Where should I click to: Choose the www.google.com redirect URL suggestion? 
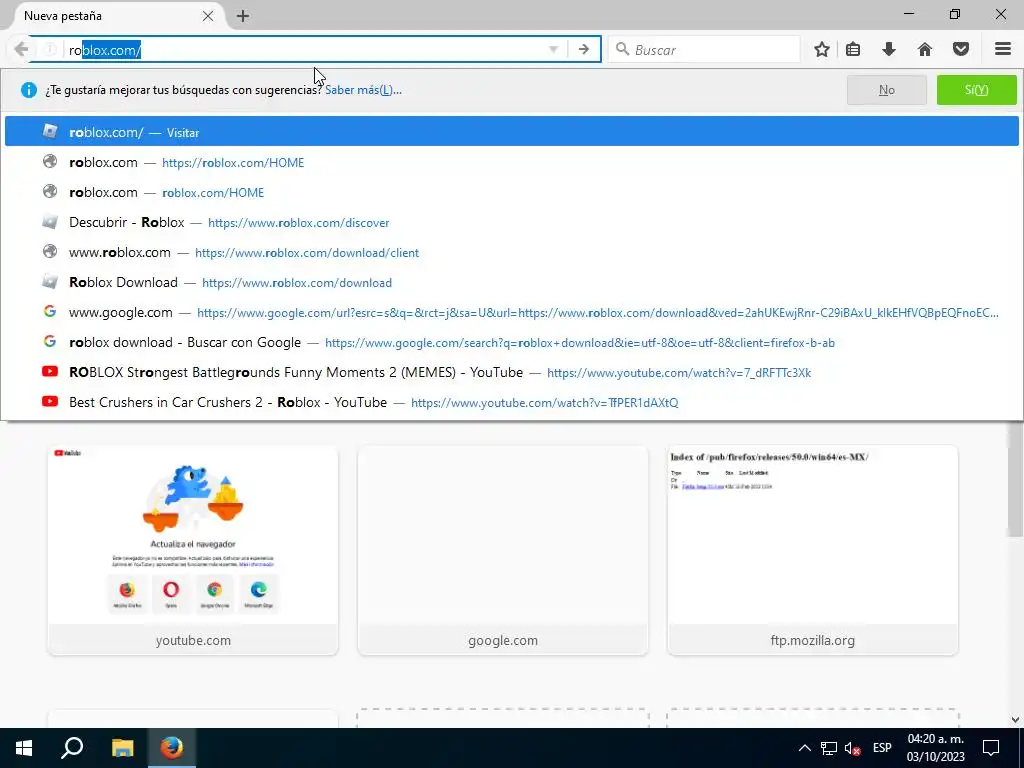512,312
